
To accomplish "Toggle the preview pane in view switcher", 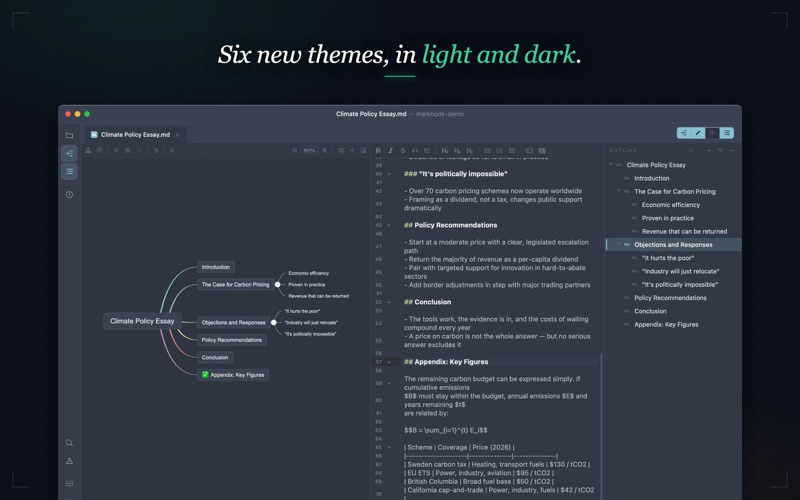I will click(712, 133).
